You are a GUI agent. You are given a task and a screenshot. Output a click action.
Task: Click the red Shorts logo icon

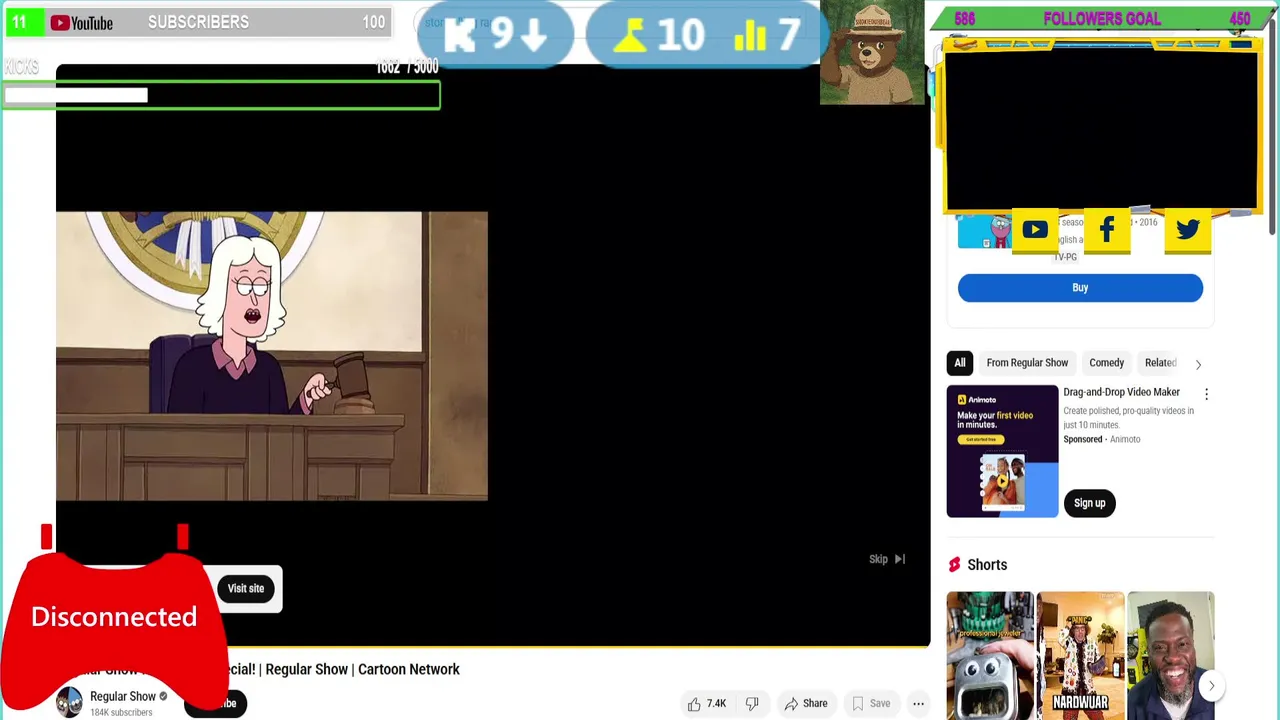pos(954,565)
